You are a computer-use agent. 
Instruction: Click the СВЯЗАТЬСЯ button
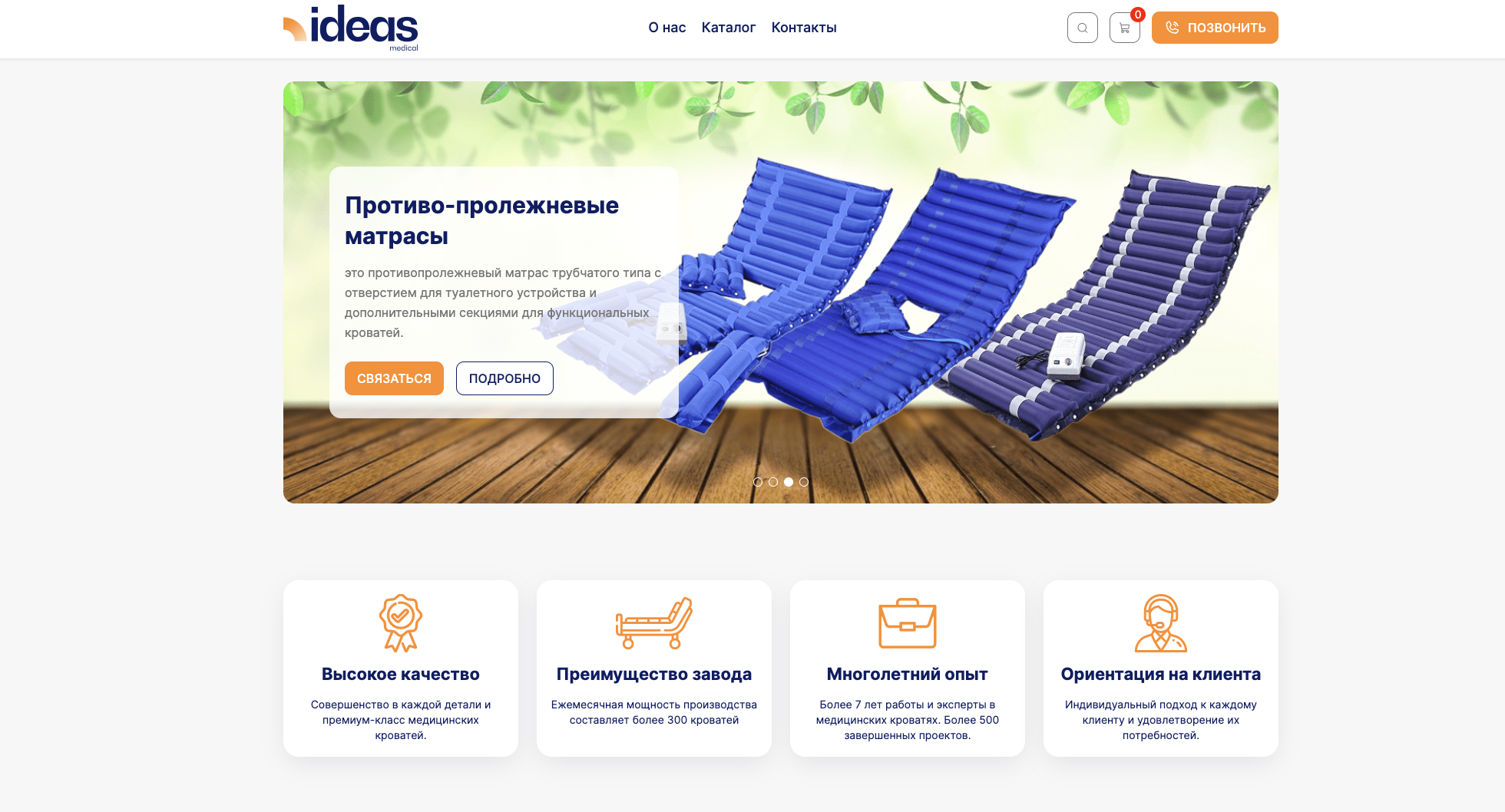(x=394, y=378)
